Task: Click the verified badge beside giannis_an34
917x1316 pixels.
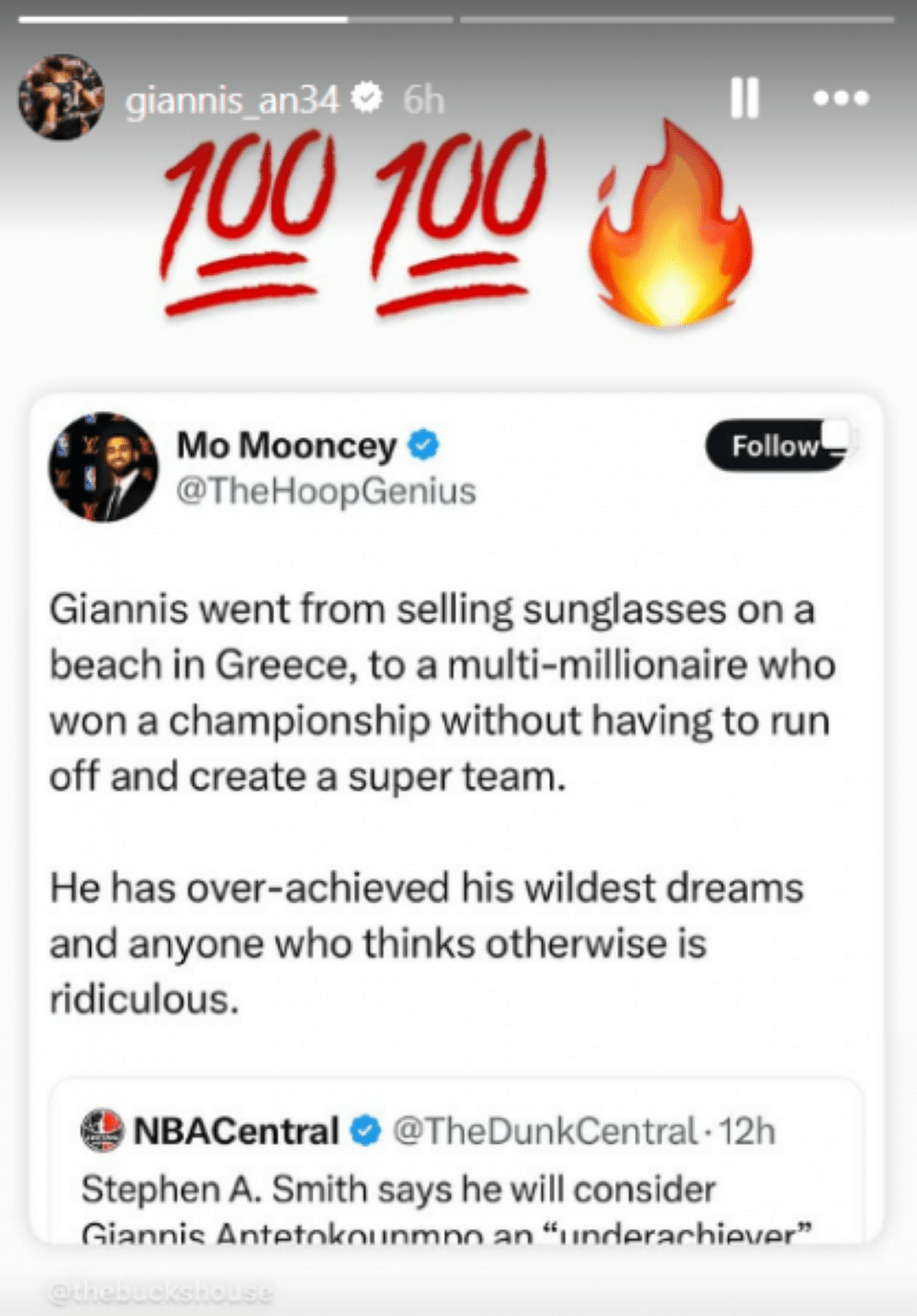Action: point(367,97)
